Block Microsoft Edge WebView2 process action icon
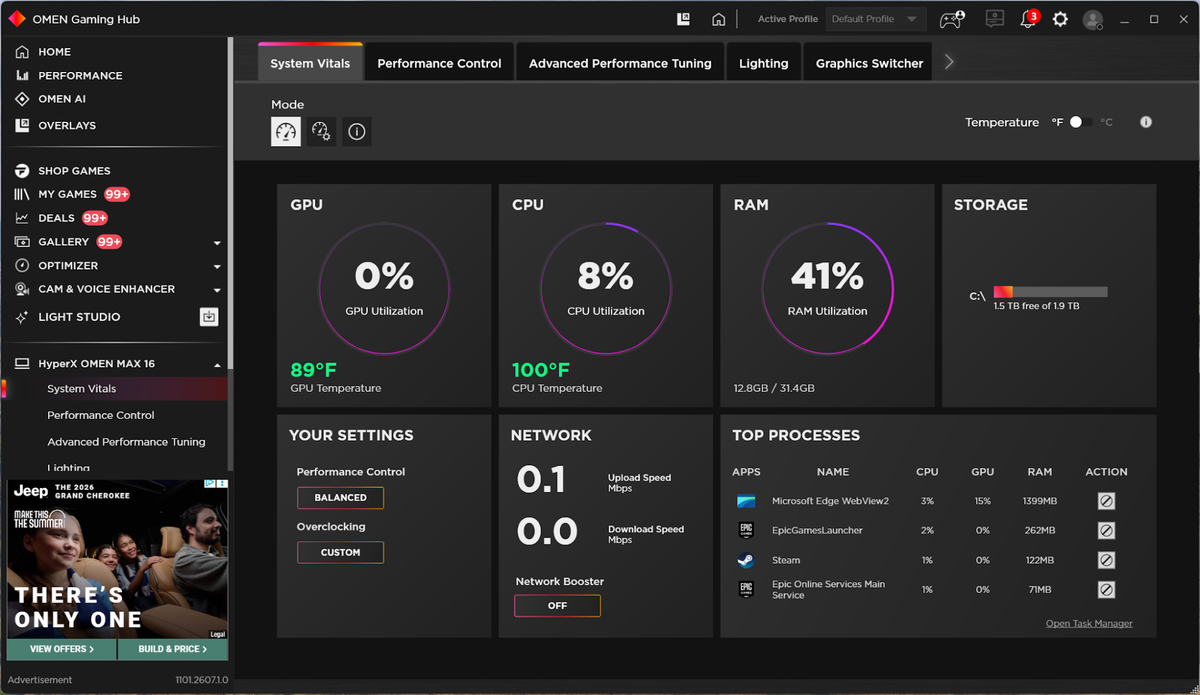 (1106, 501)
